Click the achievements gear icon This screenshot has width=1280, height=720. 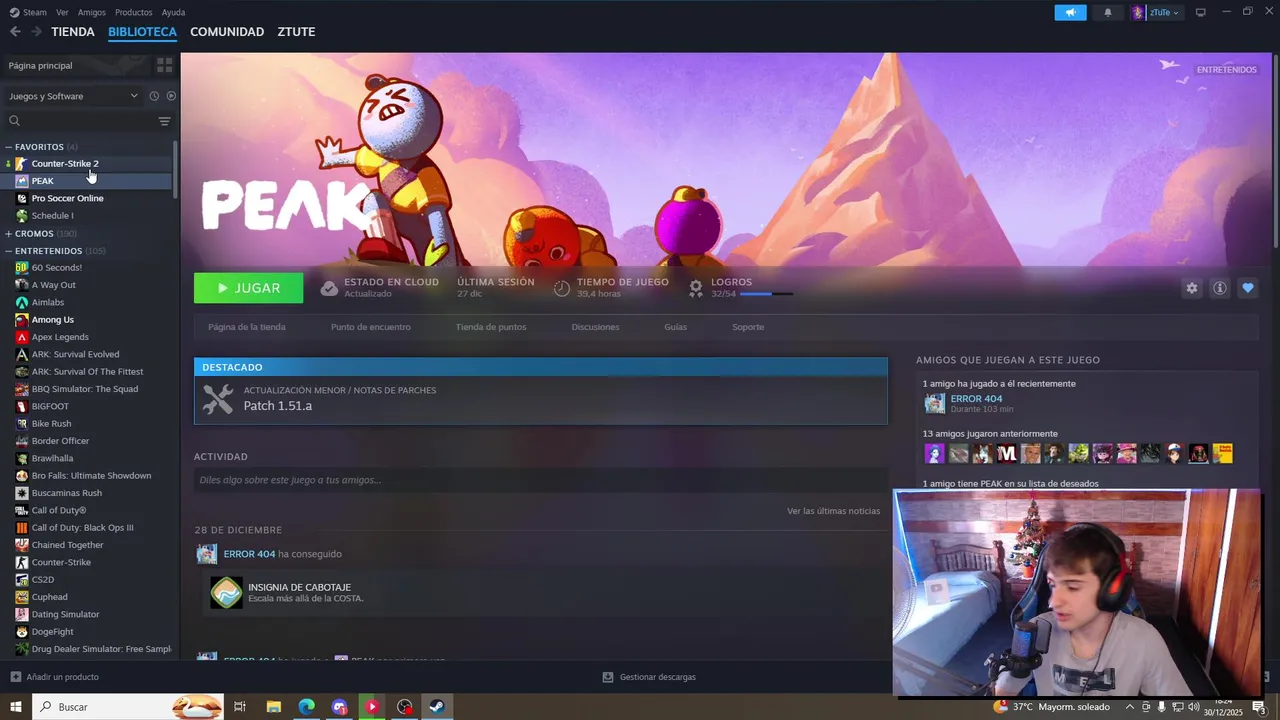pos(696,288)
